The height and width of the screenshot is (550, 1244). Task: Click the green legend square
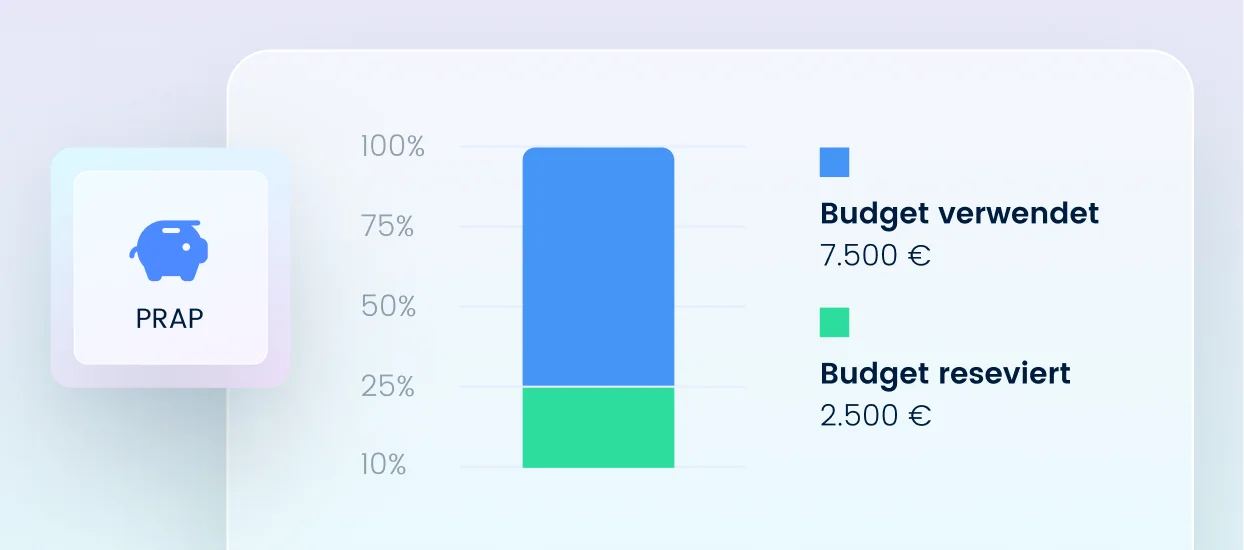point(834,322)
